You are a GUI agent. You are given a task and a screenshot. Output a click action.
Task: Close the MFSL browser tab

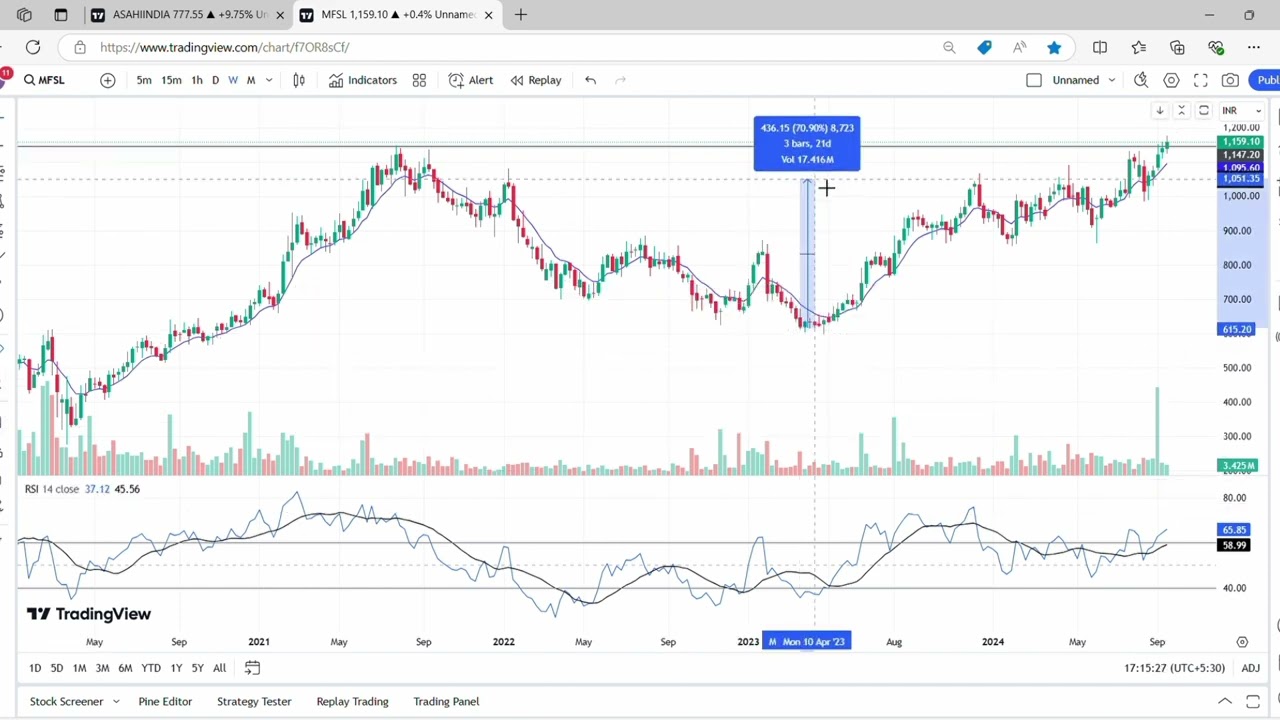click(488, 15)
